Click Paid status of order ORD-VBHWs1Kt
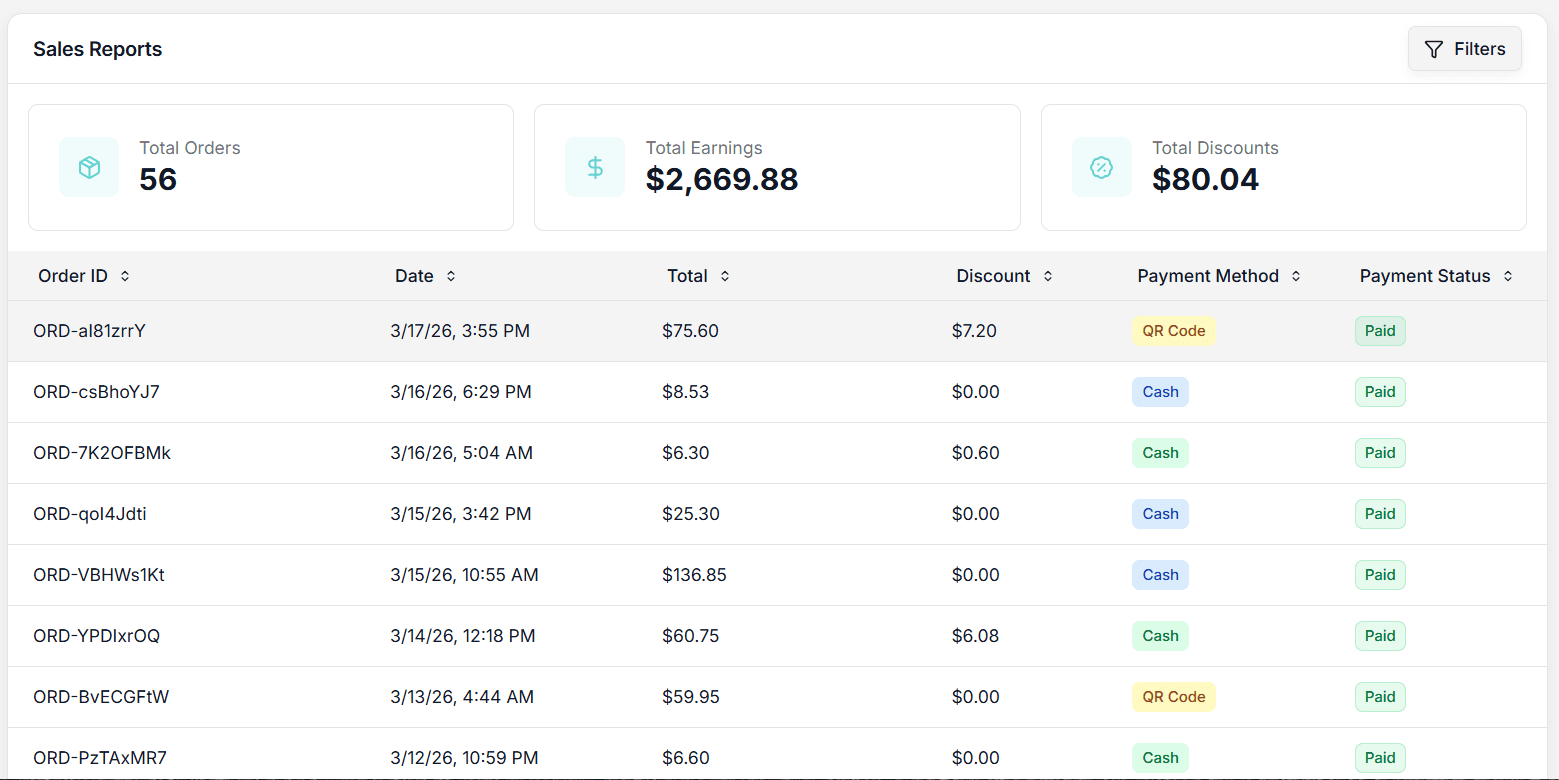The width and height of the screenshot is (1559, 780). 1379,575
